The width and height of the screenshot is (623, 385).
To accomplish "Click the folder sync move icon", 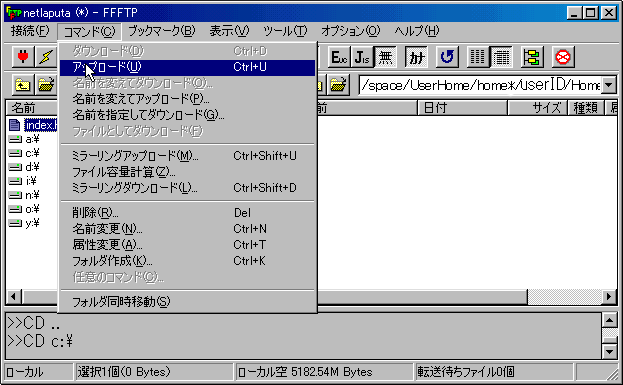I will point(532,57).
